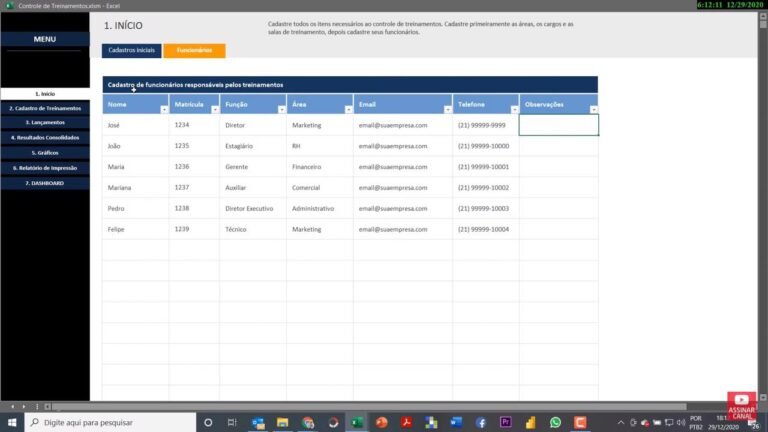768x432 pixels.
Task: Open WhatsApp from the taskbar
Action: 555,422
